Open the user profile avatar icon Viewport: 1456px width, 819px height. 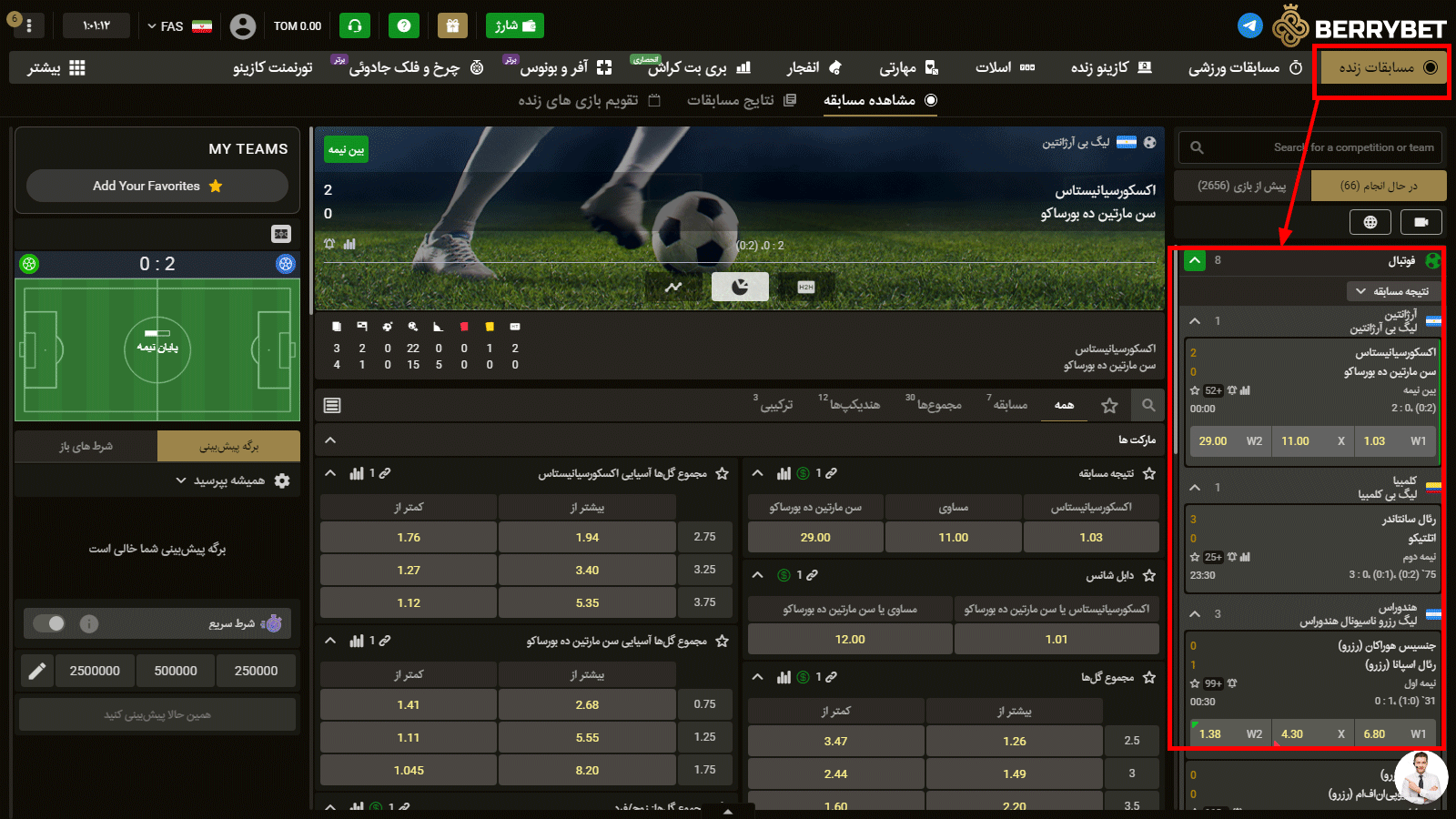pos(242,26)
